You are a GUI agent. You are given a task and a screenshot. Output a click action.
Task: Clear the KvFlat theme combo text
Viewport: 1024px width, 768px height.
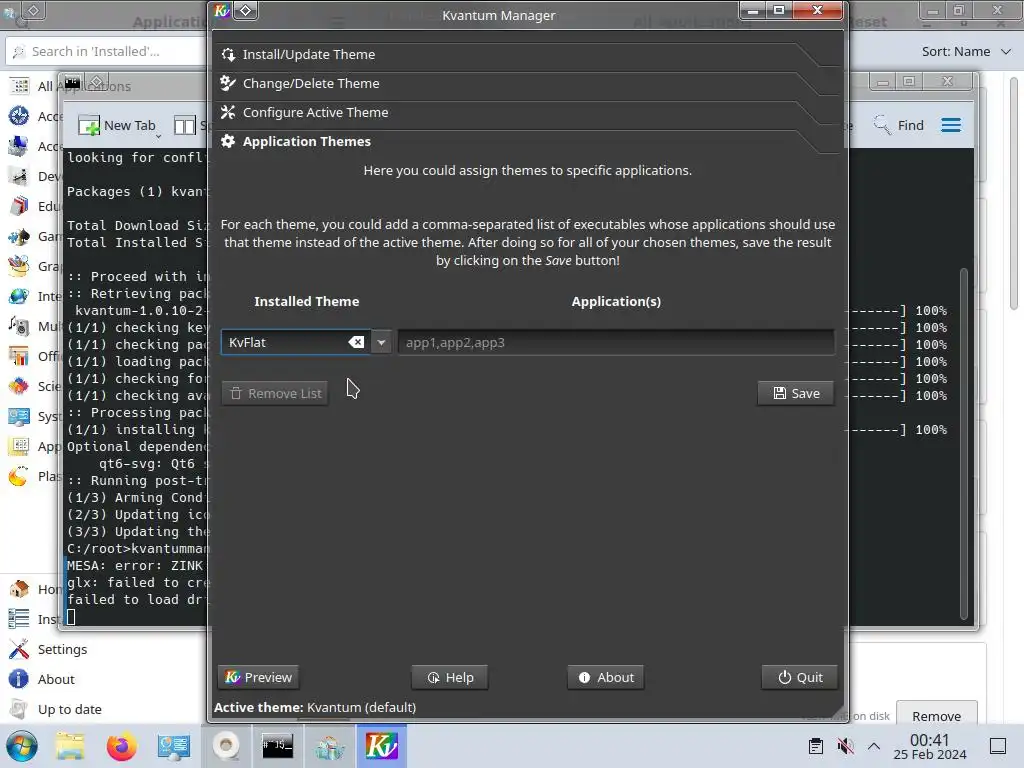[x=356, y=342]
